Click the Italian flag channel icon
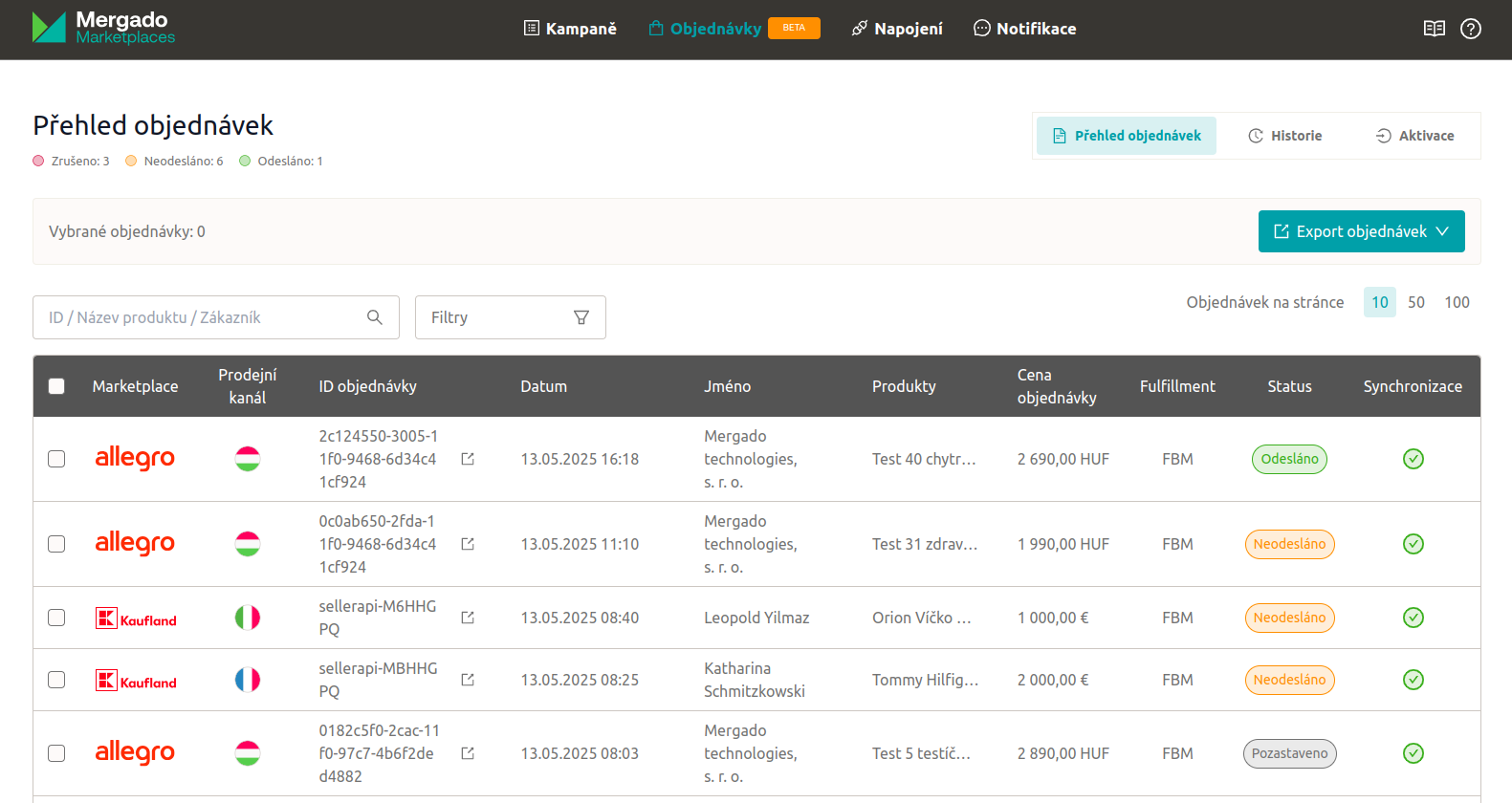This screenshot has width=1512, height=803. coord(248,618)
